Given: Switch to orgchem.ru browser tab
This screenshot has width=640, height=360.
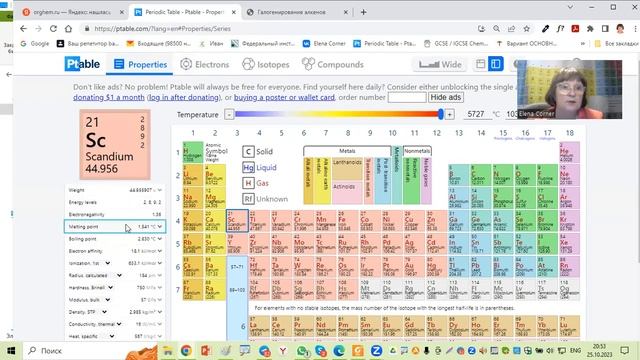Looking at the screenshot, I should coord(73,12).
